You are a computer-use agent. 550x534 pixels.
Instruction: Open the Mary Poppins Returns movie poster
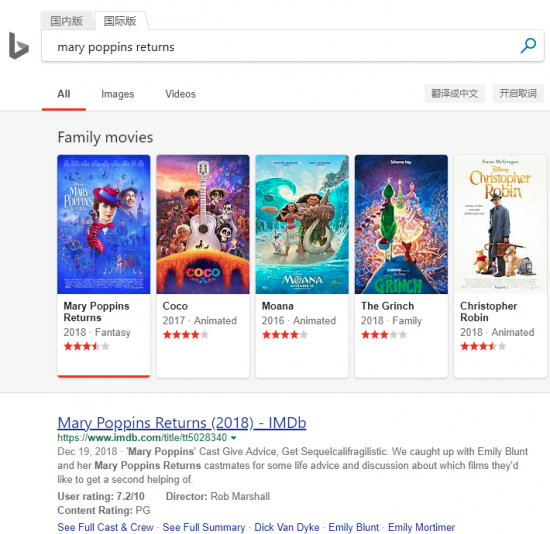coord(104,224)
